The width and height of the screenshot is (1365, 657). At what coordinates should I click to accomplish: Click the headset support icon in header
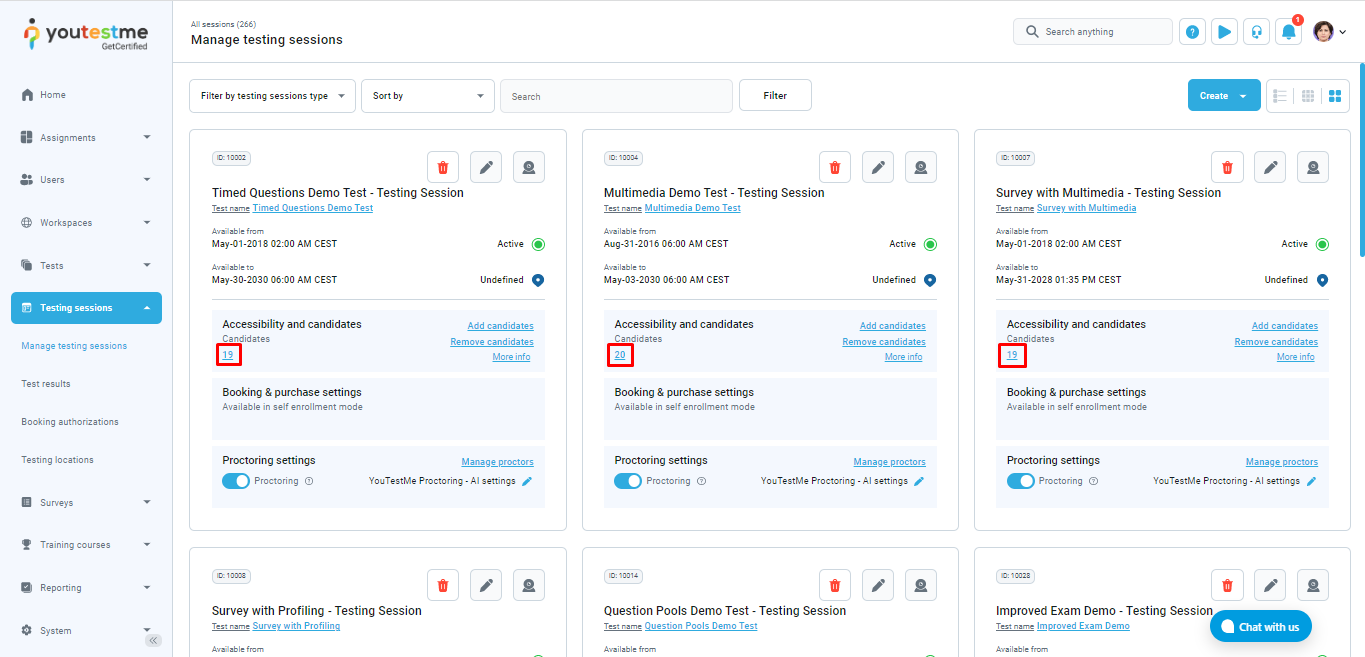(1256, 32)
